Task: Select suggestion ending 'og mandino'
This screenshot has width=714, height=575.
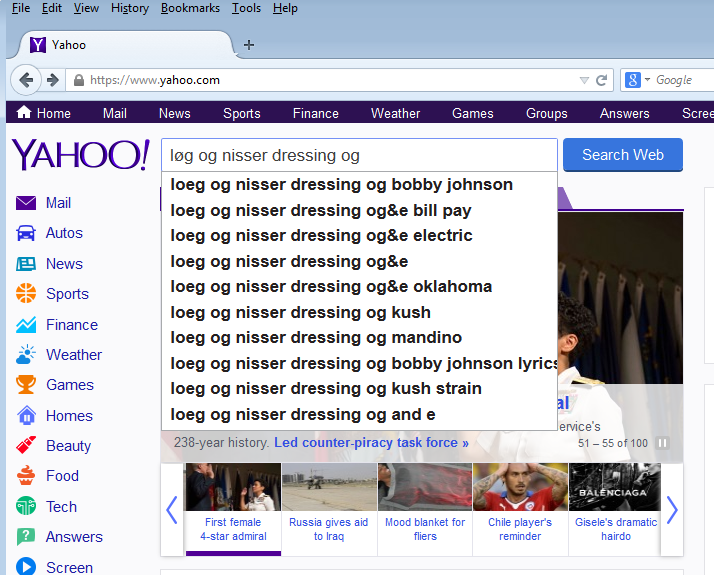Action: click(x=359, y=337)
